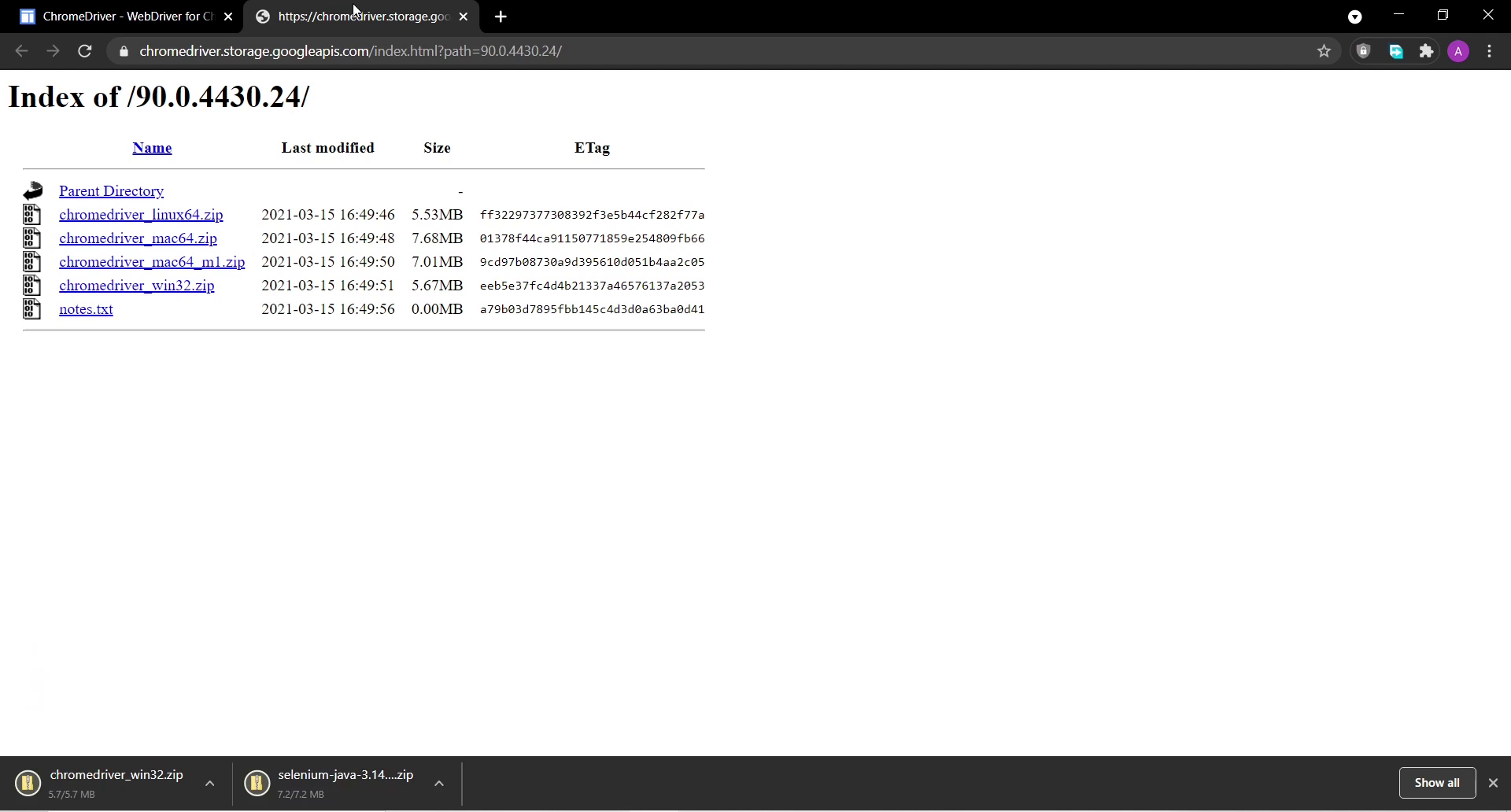Restore down the Chrome window
The height and width of the screenshot is (812, 1511).
pyautogui.click(x=1443, y=15)
